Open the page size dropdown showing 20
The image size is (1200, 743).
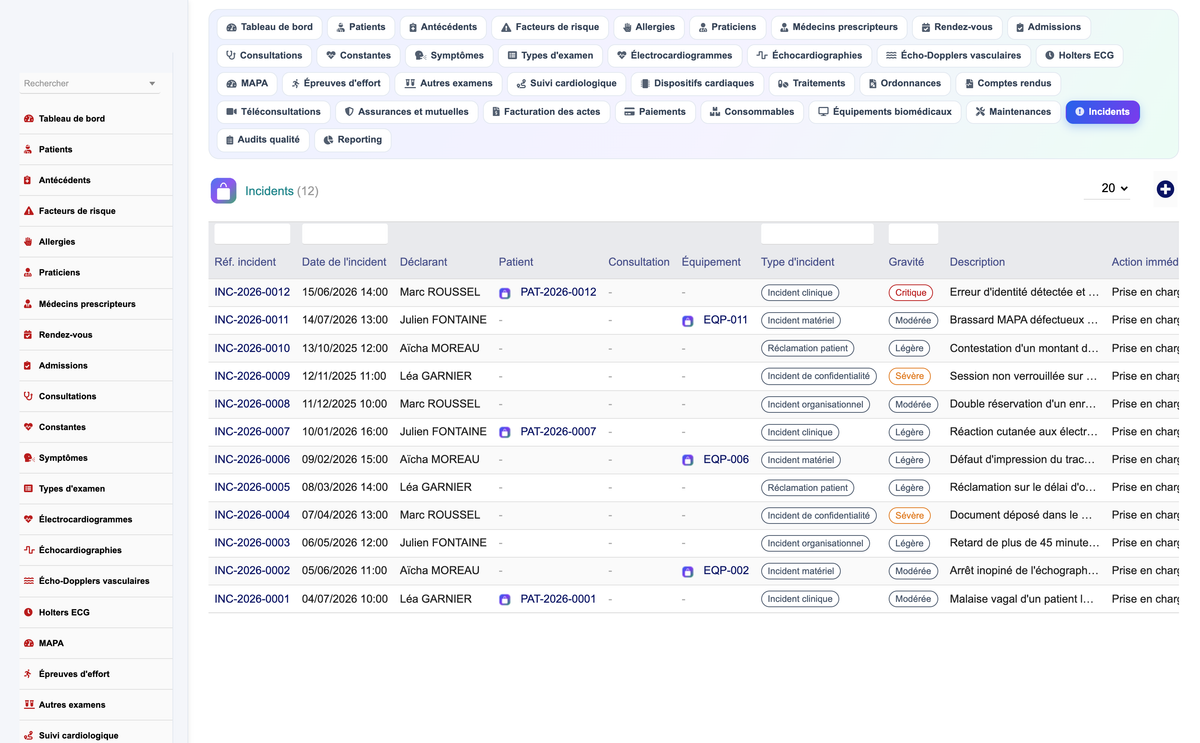[1108, 189]
